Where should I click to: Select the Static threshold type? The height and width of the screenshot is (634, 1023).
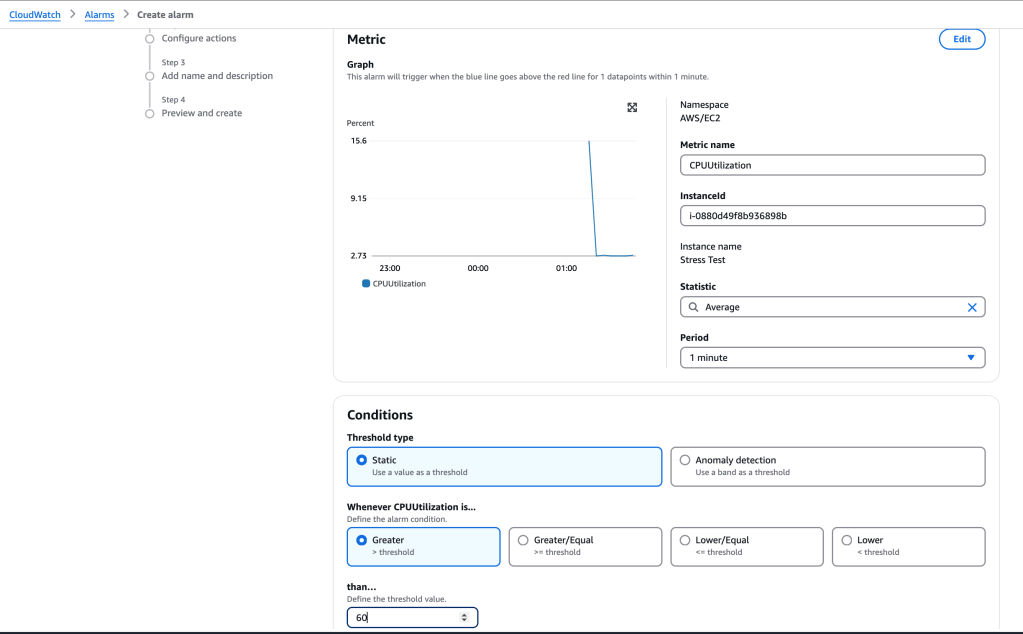point(362,460)
